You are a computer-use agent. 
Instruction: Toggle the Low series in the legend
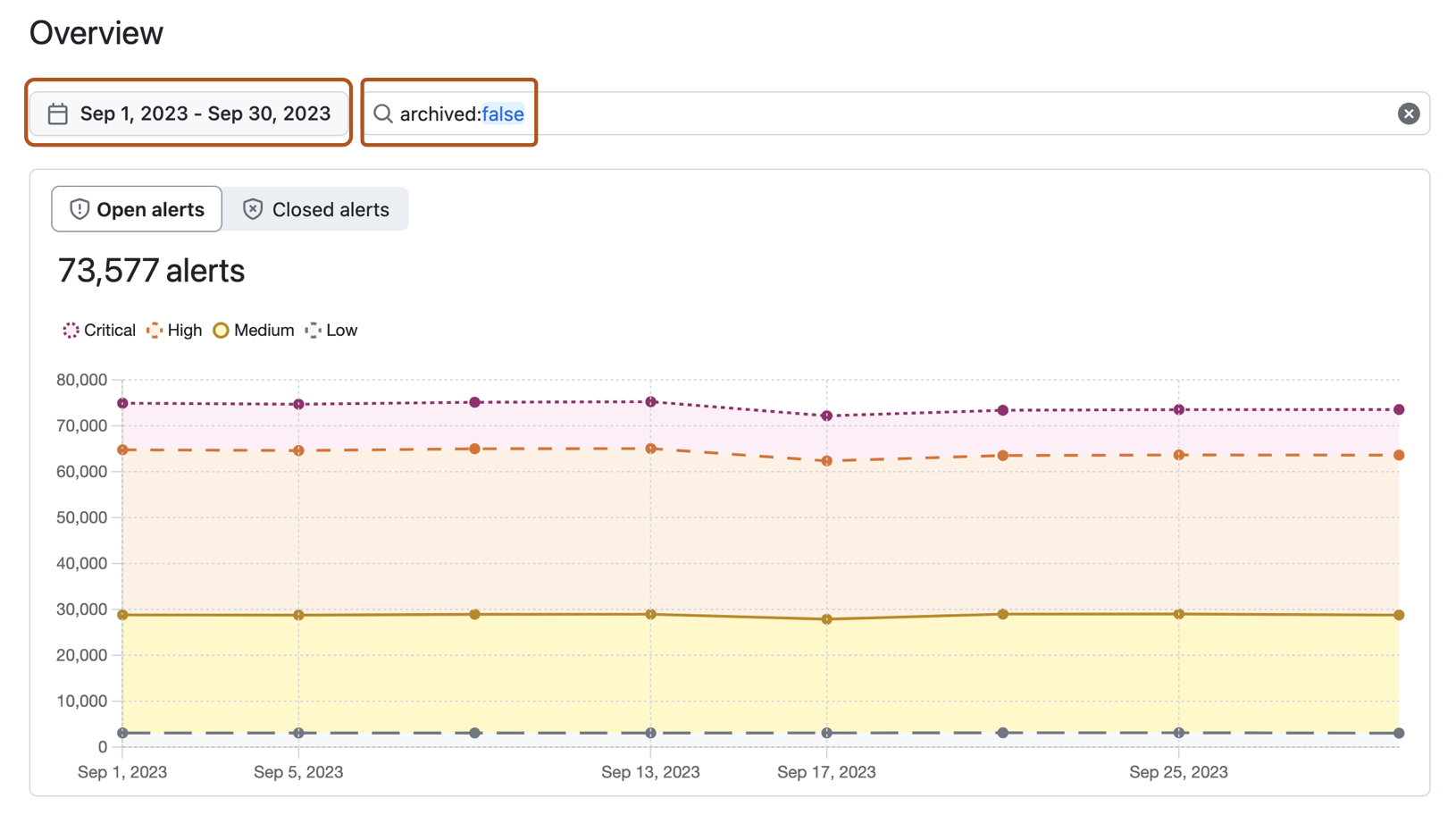point(314,330)
